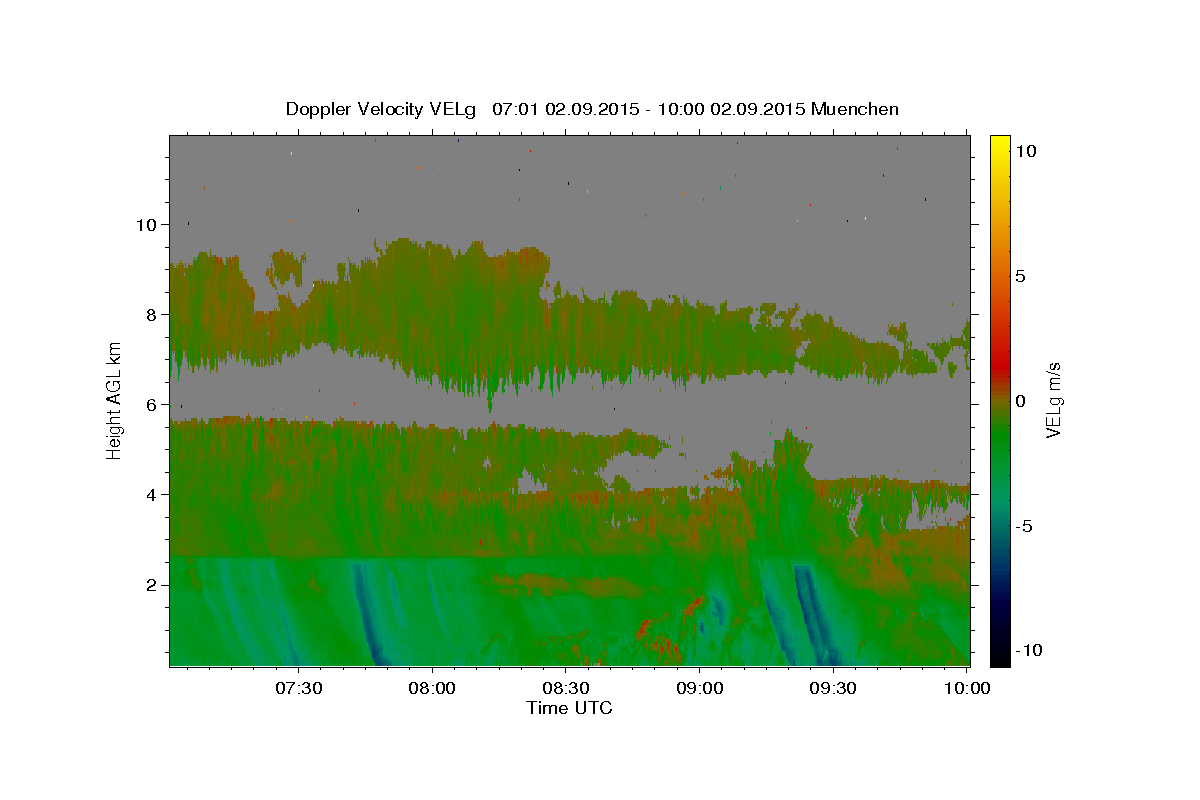Click the '08:00' time axis label
1200x800 pixels.
click(x=432, y=688)
